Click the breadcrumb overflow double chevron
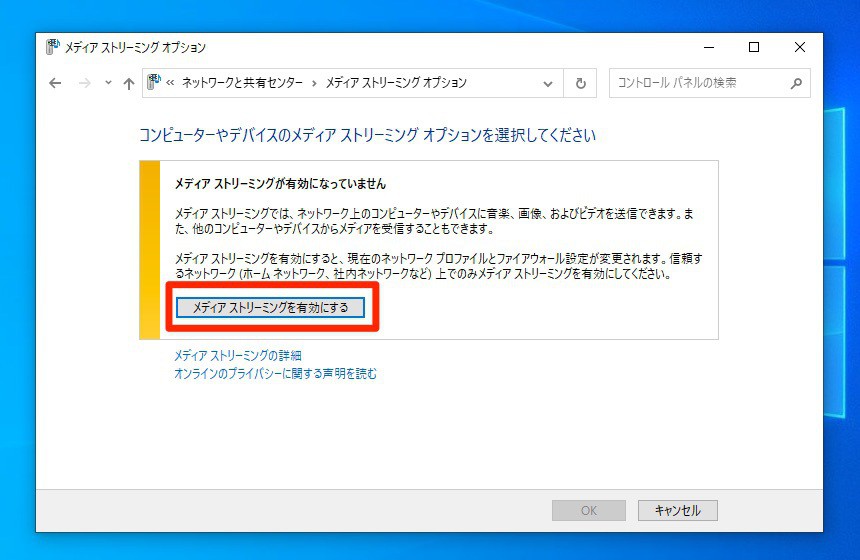This screenshot has height=560, width=860. 170,83
